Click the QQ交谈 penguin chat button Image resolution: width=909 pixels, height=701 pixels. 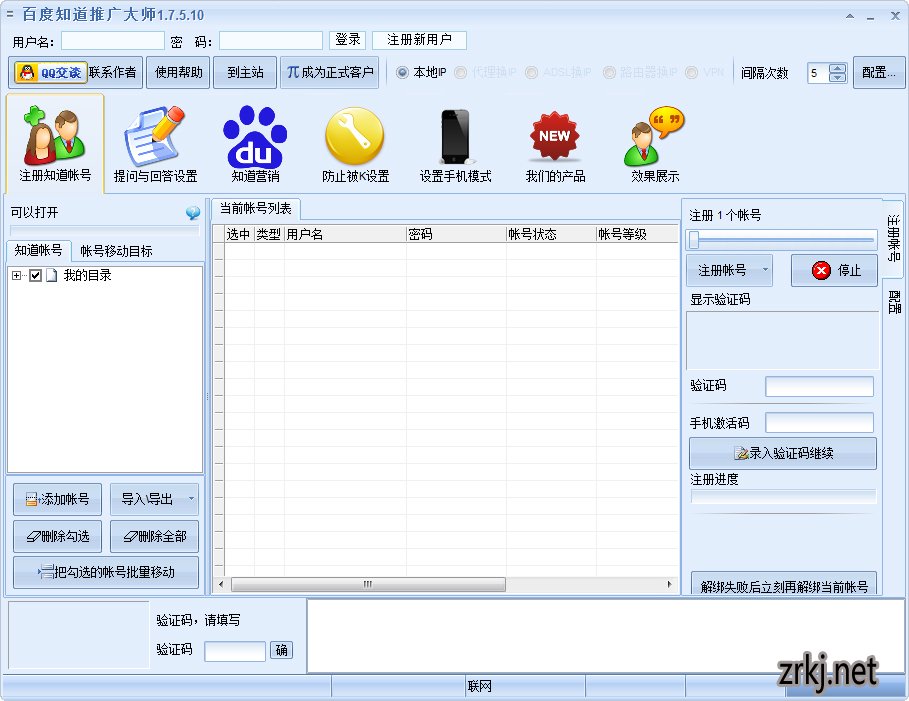tap(50, 72)
